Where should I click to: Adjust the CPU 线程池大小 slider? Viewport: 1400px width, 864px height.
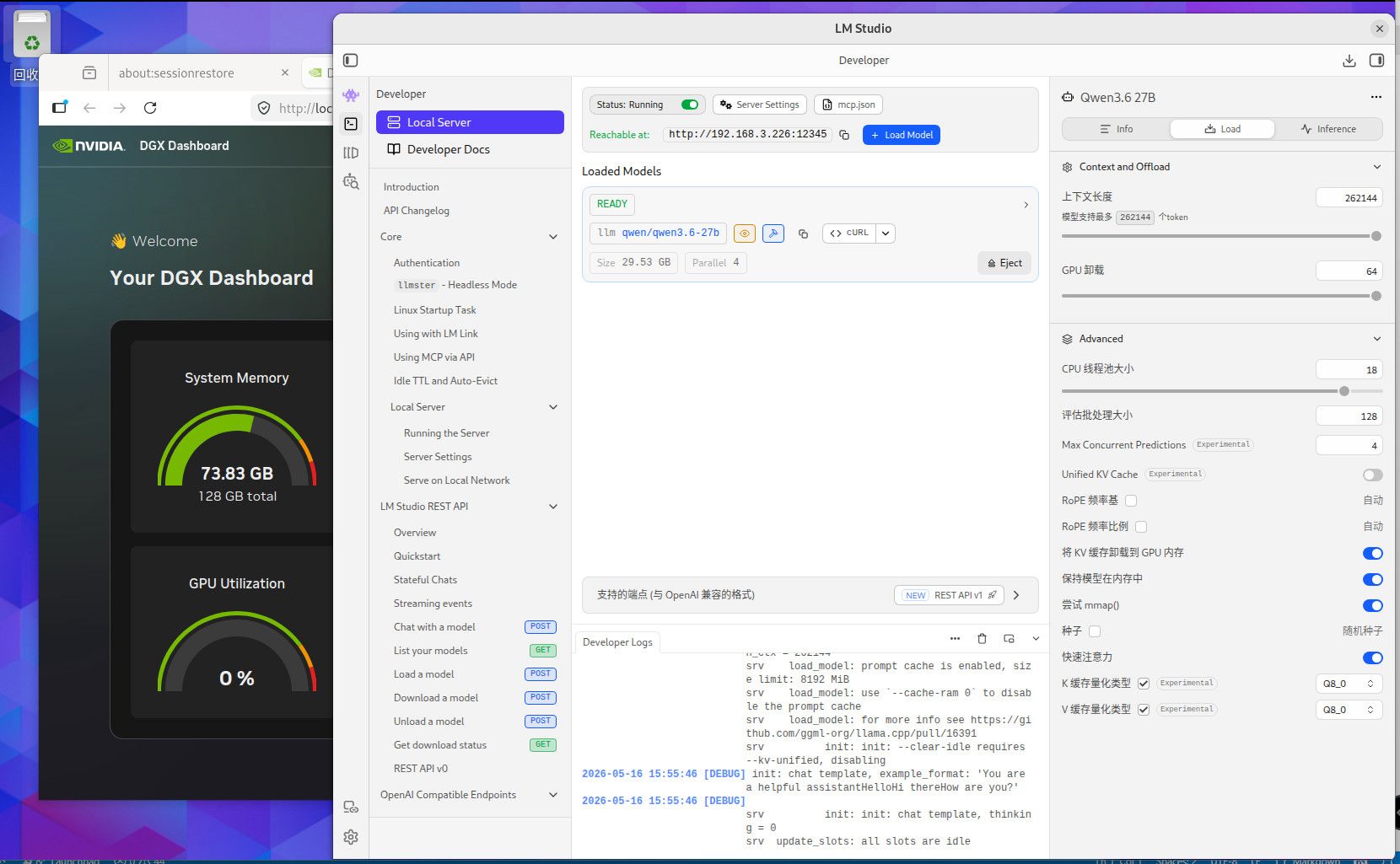point(1221,391)
